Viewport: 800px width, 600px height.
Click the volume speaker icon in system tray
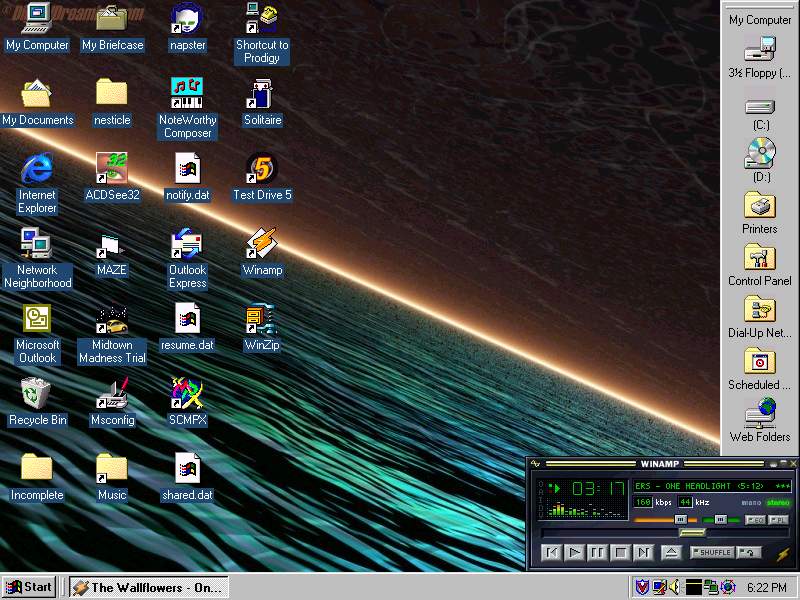click(674, 587)
